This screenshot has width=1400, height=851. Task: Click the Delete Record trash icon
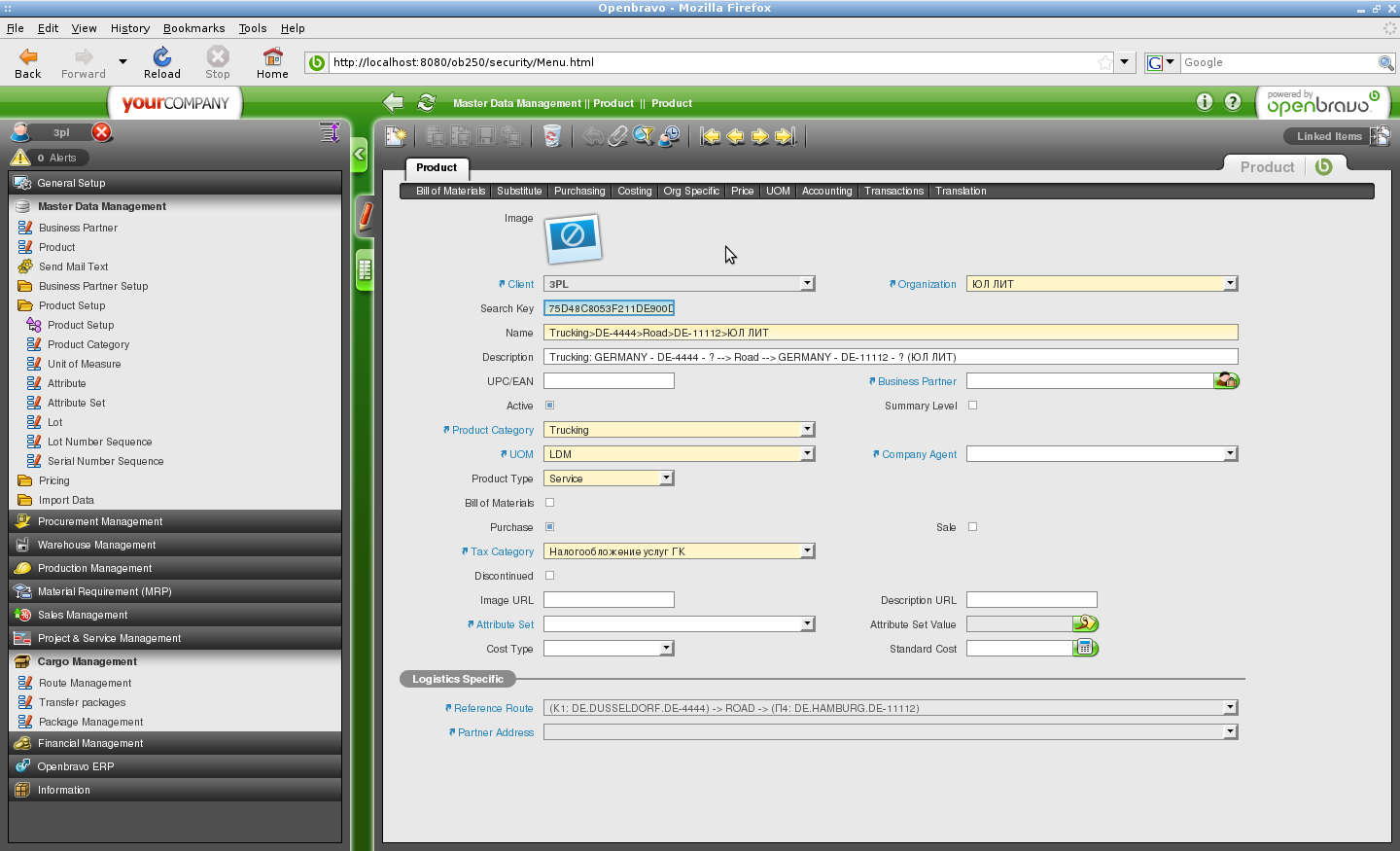point(552,137)
